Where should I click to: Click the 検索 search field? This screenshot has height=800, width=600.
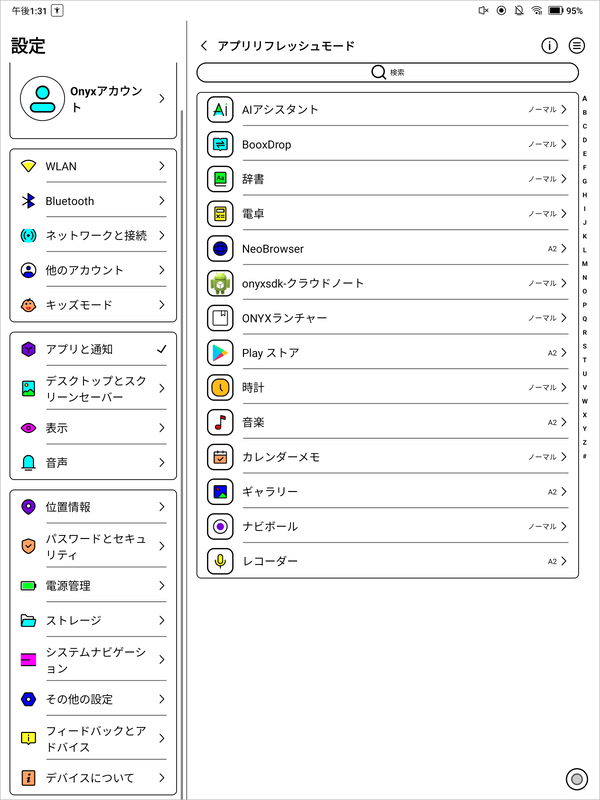pyautogui.click(x=389, y=72)
